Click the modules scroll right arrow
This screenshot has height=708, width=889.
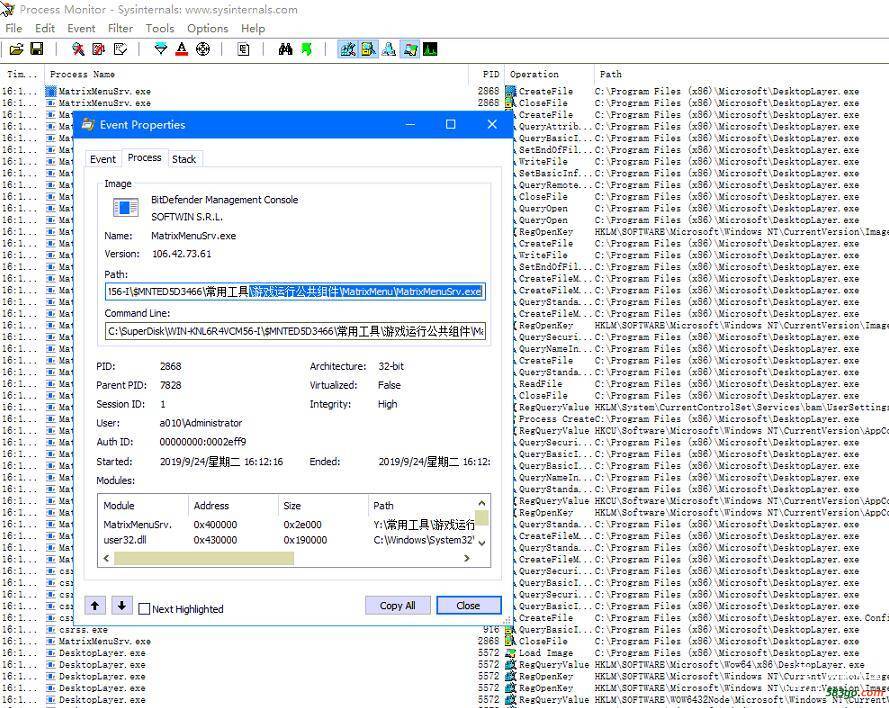coord(467,558)
